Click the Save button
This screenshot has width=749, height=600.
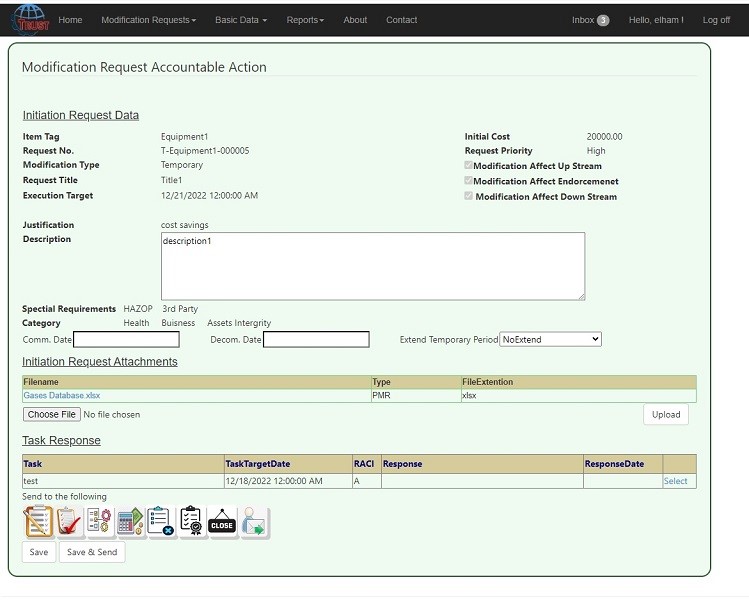click(39, 552)
